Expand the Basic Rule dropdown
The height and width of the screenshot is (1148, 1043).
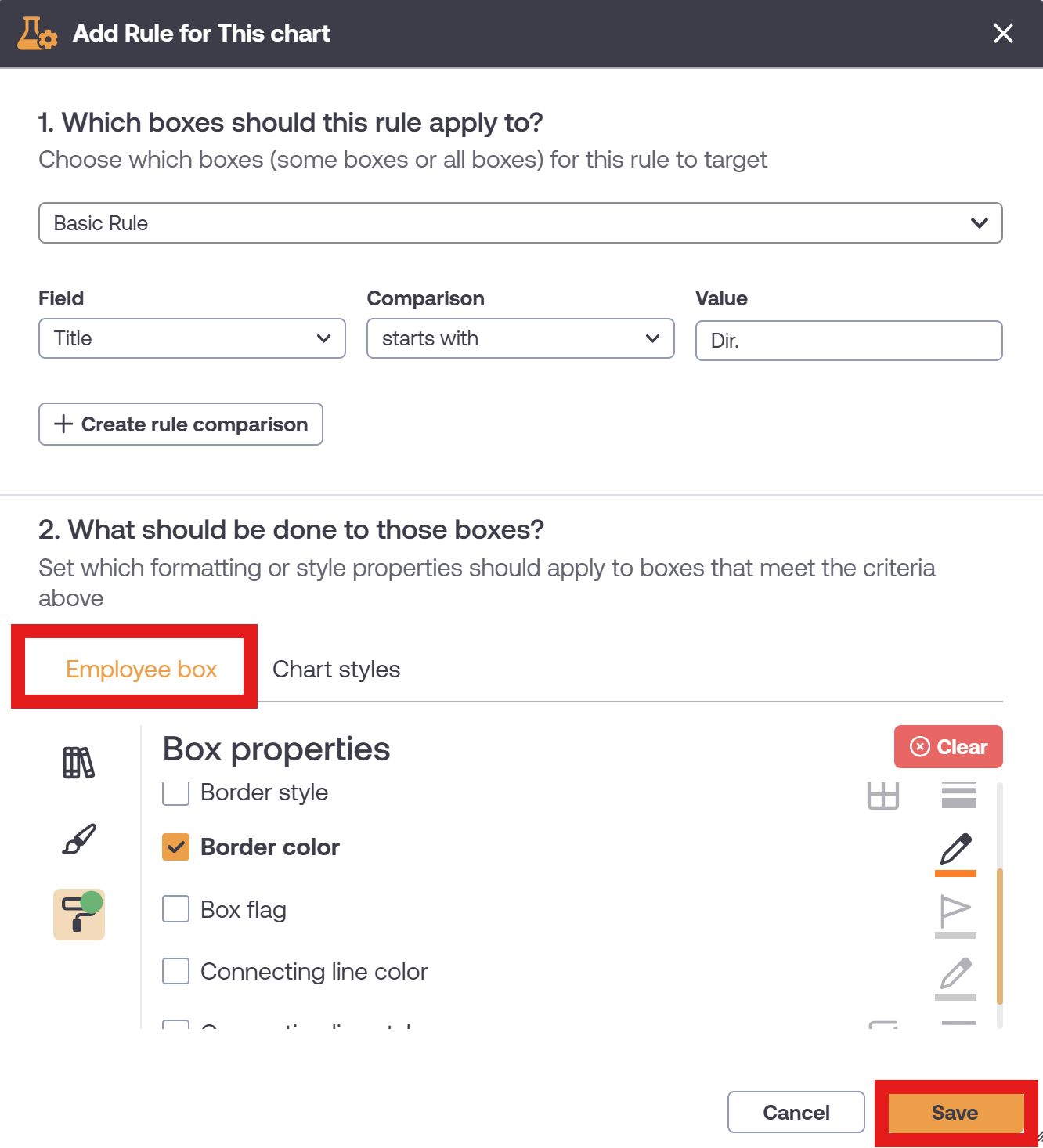[x=521, y=223]
